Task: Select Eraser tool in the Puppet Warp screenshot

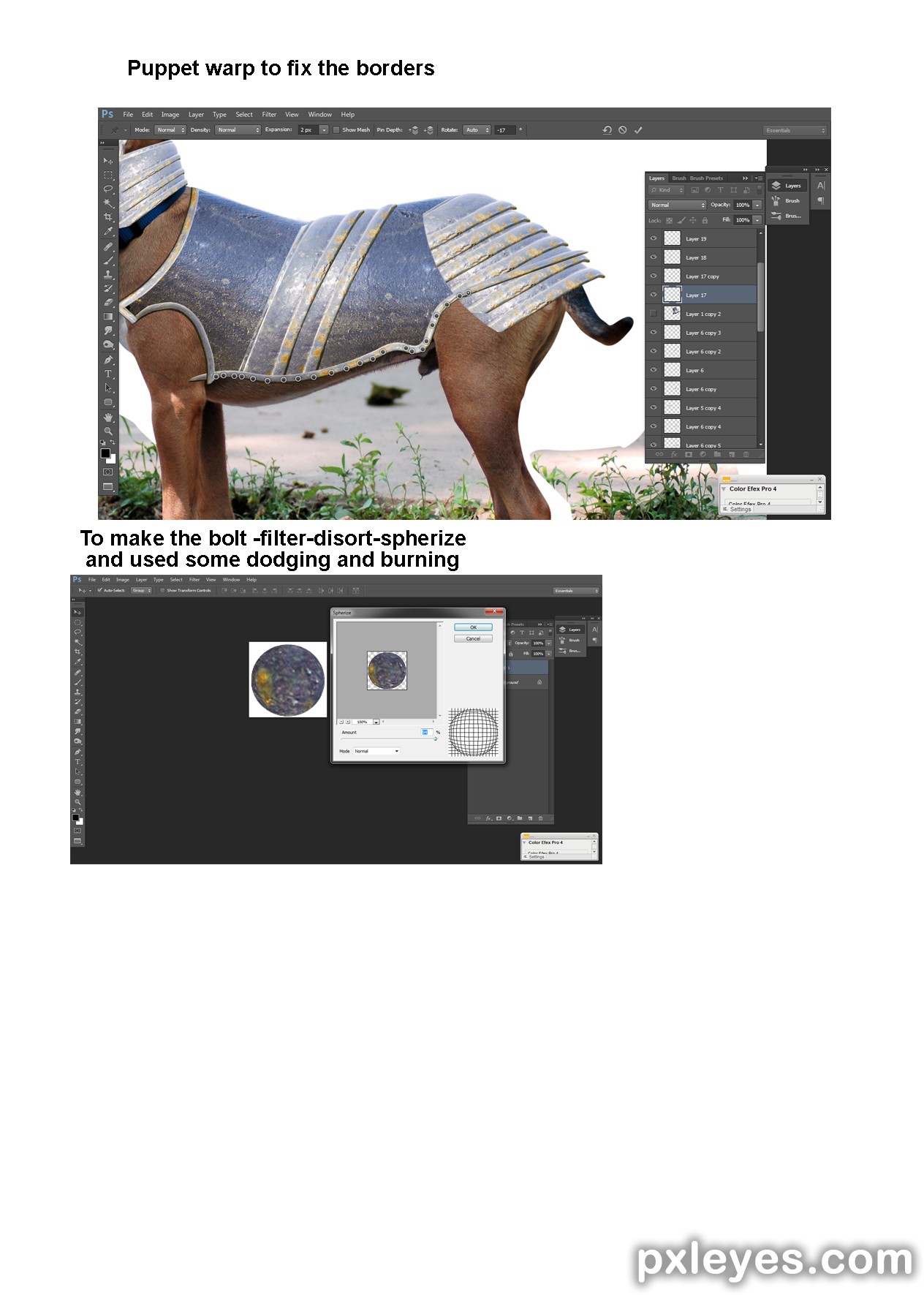Action: click(x=107, y=302)
